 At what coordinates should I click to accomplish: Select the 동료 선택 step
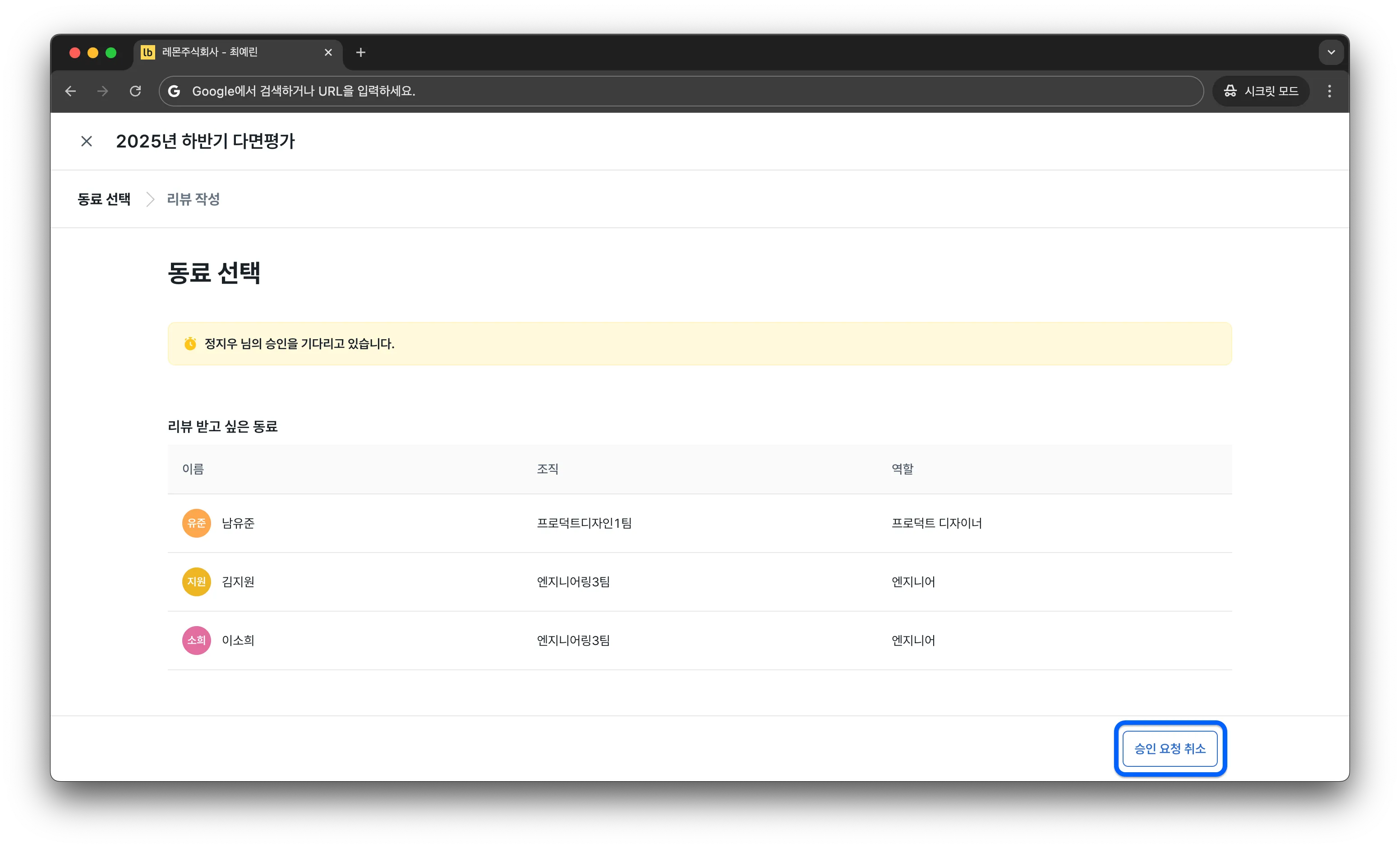pos(104,199)
